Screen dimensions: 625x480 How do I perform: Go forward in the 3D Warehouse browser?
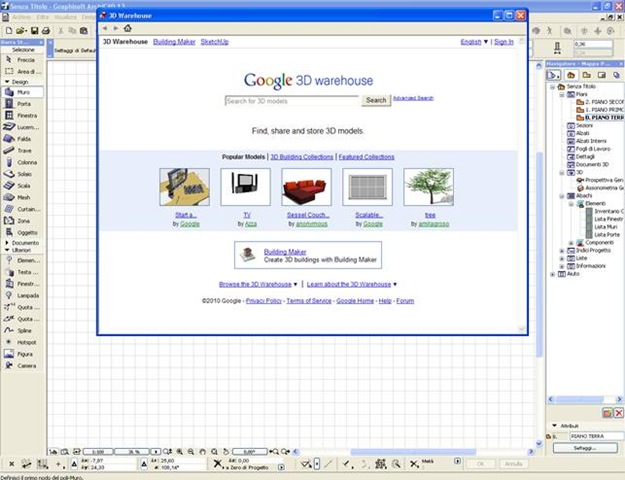pos(116,28)
